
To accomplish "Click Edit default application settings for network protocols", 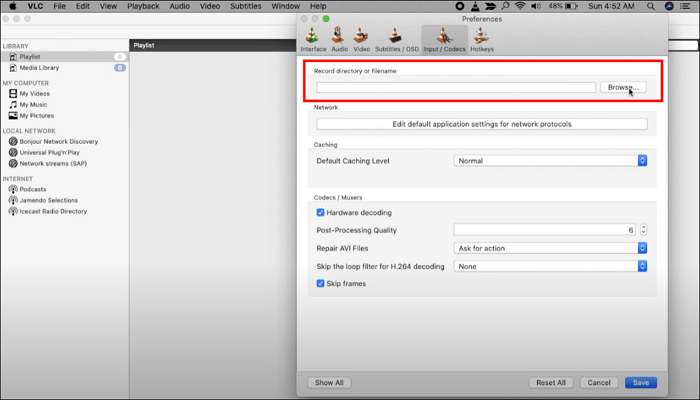I will [482, 124].
